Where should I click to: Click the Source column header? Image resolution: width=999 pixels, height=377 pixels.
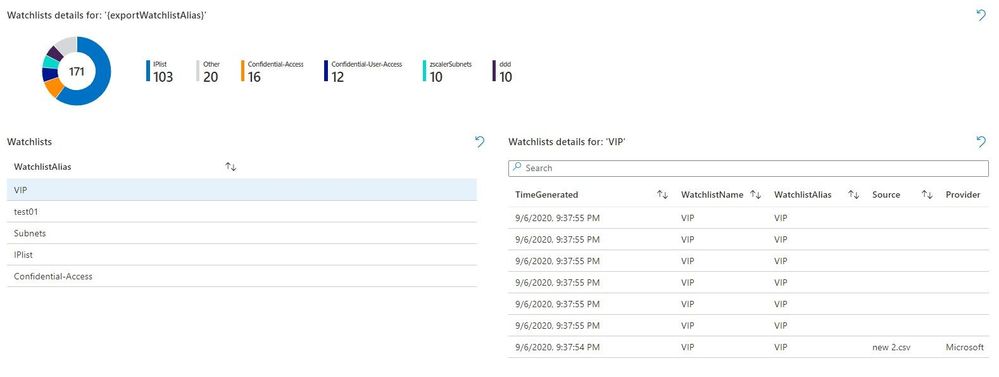pos(886,195)
